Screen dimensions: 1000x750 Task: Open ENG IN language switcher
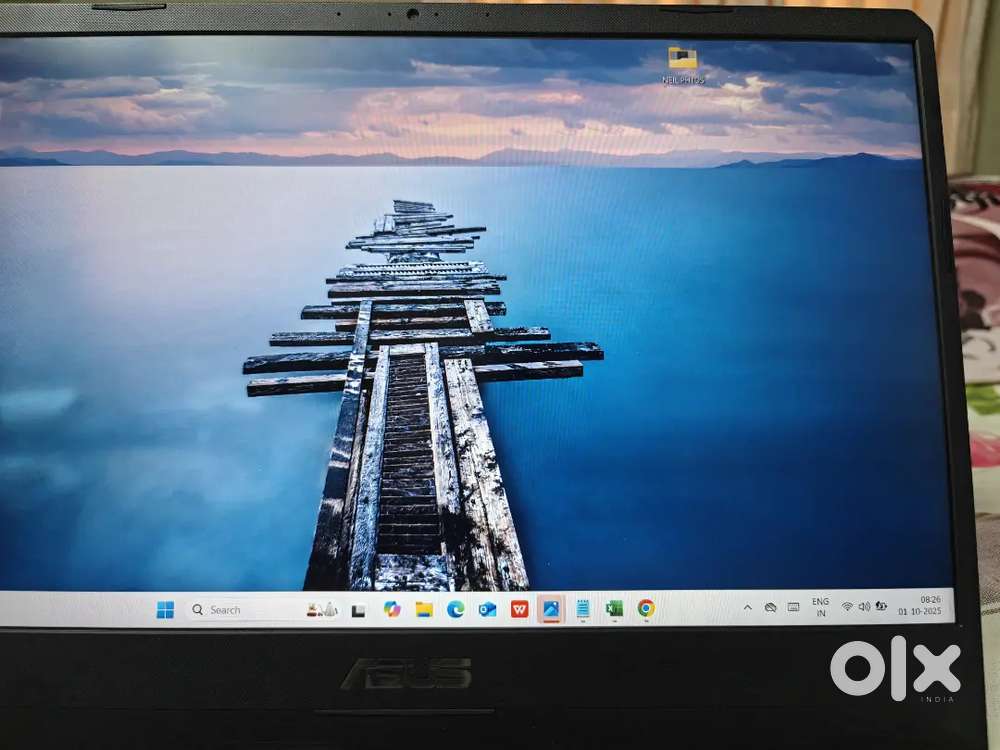[820, 607]
